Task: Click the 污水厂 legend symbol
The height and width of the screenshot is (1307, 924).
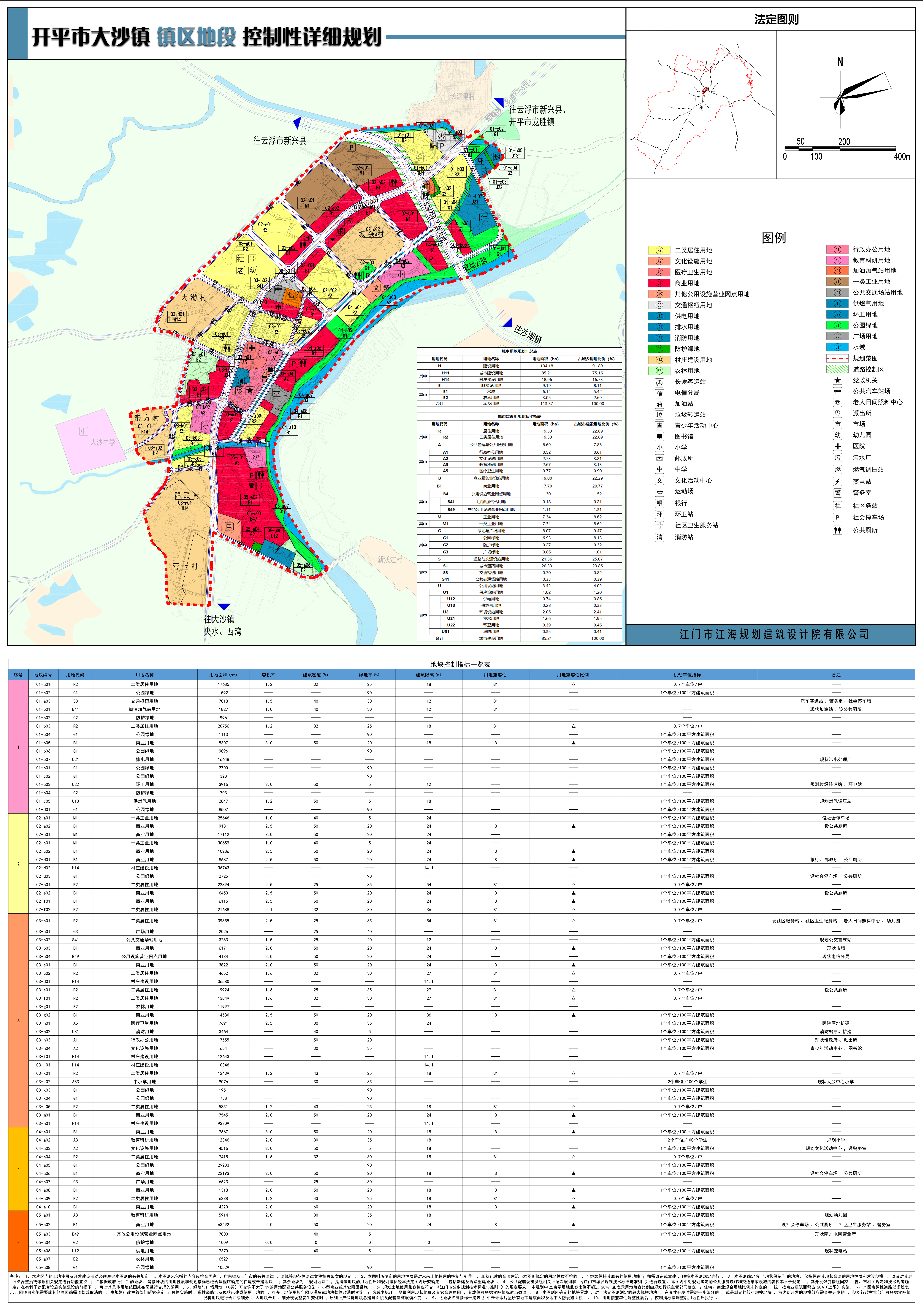Action: (837, 458)
